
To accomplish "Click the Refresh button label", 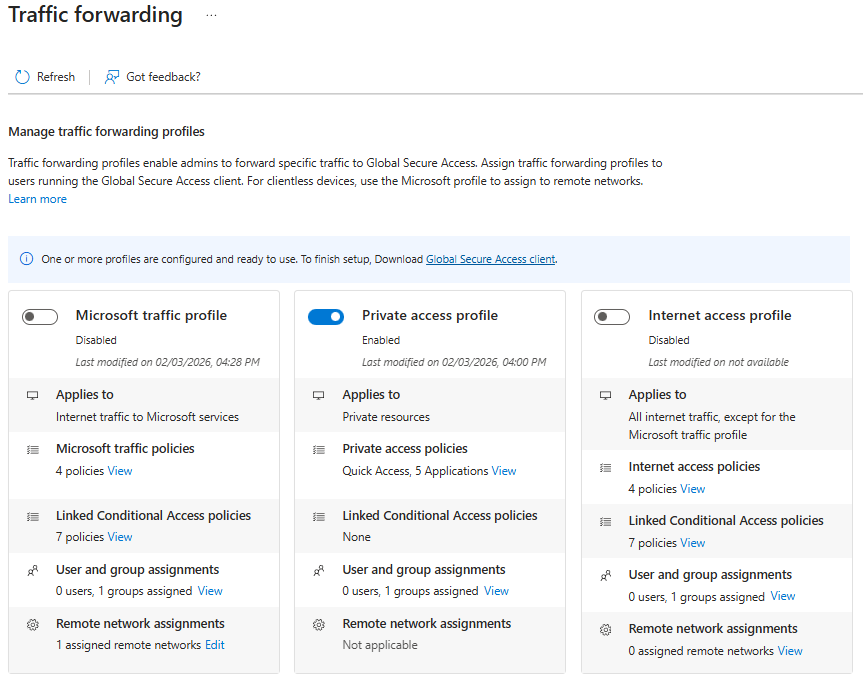I will pos(56,77).
